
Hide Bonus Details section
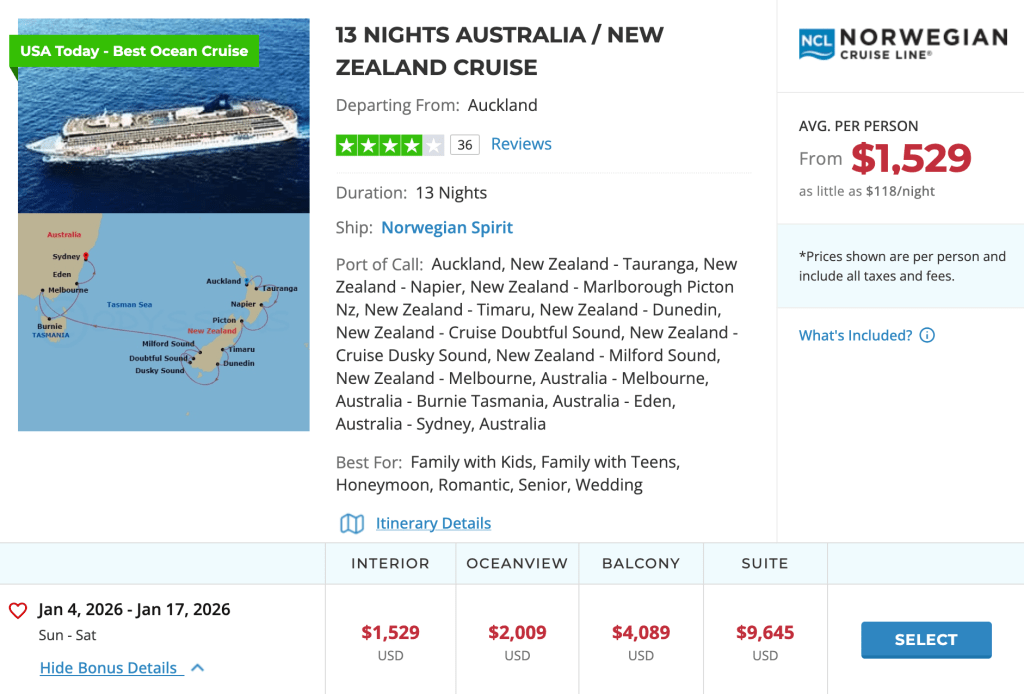[108, 668]
